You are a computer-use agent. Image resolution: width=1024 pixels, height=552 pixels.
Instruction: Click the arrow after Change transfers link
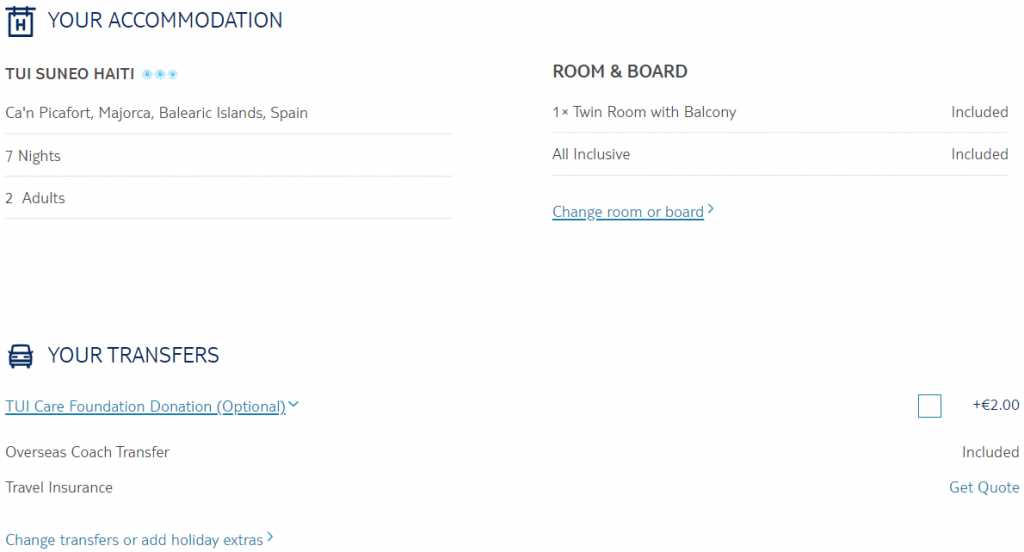(x=270, y=537)
